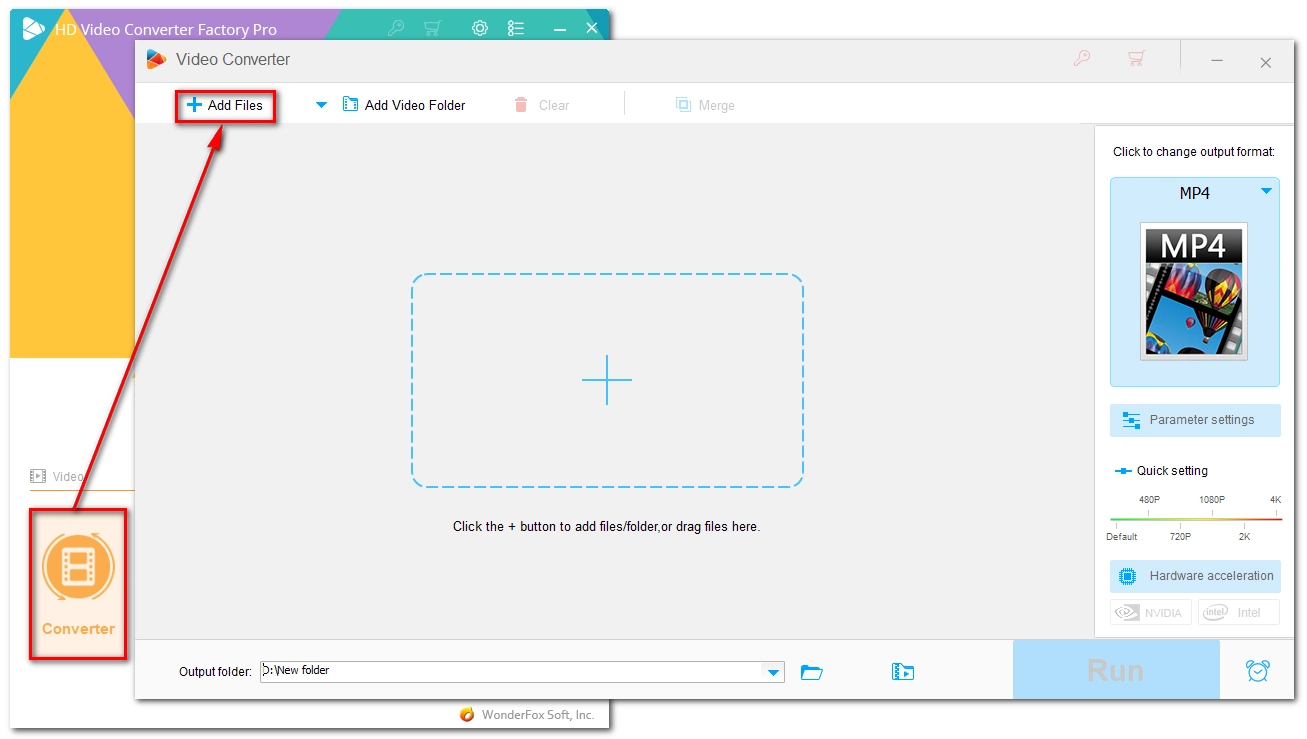Click the key register icon in Video Converter

[1081, 59]
